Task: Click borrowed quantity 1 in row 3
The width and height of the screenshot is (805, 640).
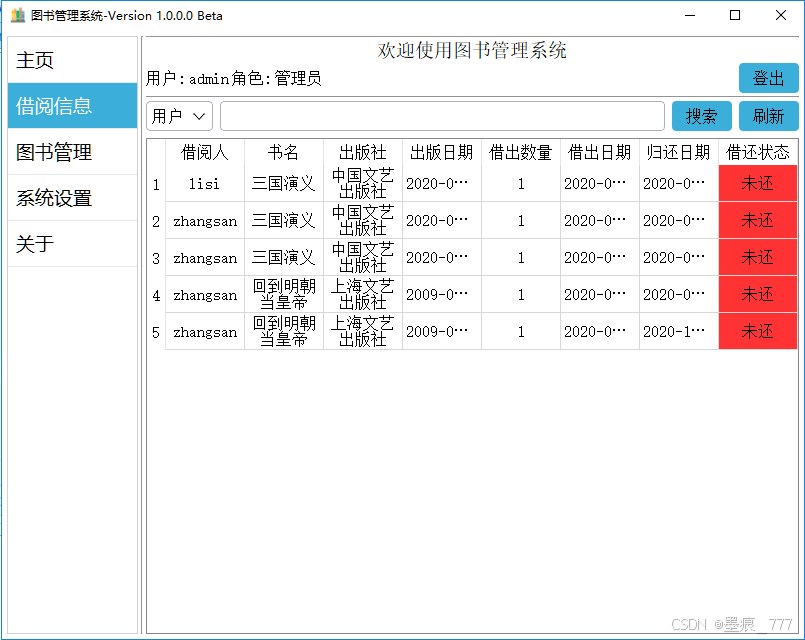Action: click(521, 258)
